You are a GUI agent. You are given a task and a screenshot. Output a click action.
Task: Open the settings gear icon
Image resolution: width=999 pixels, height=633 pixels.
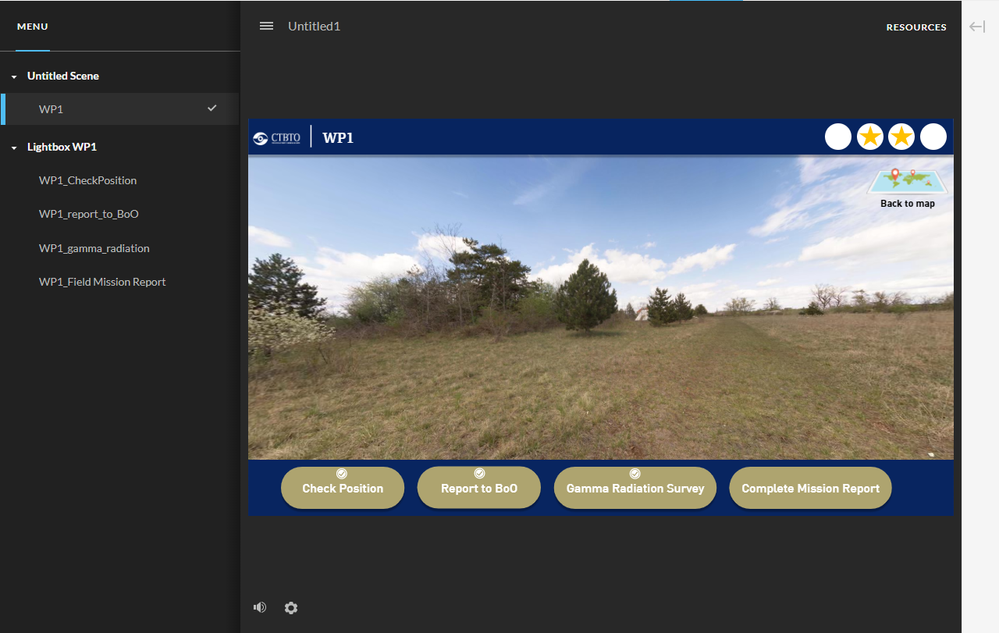click(x=291, y=607)
